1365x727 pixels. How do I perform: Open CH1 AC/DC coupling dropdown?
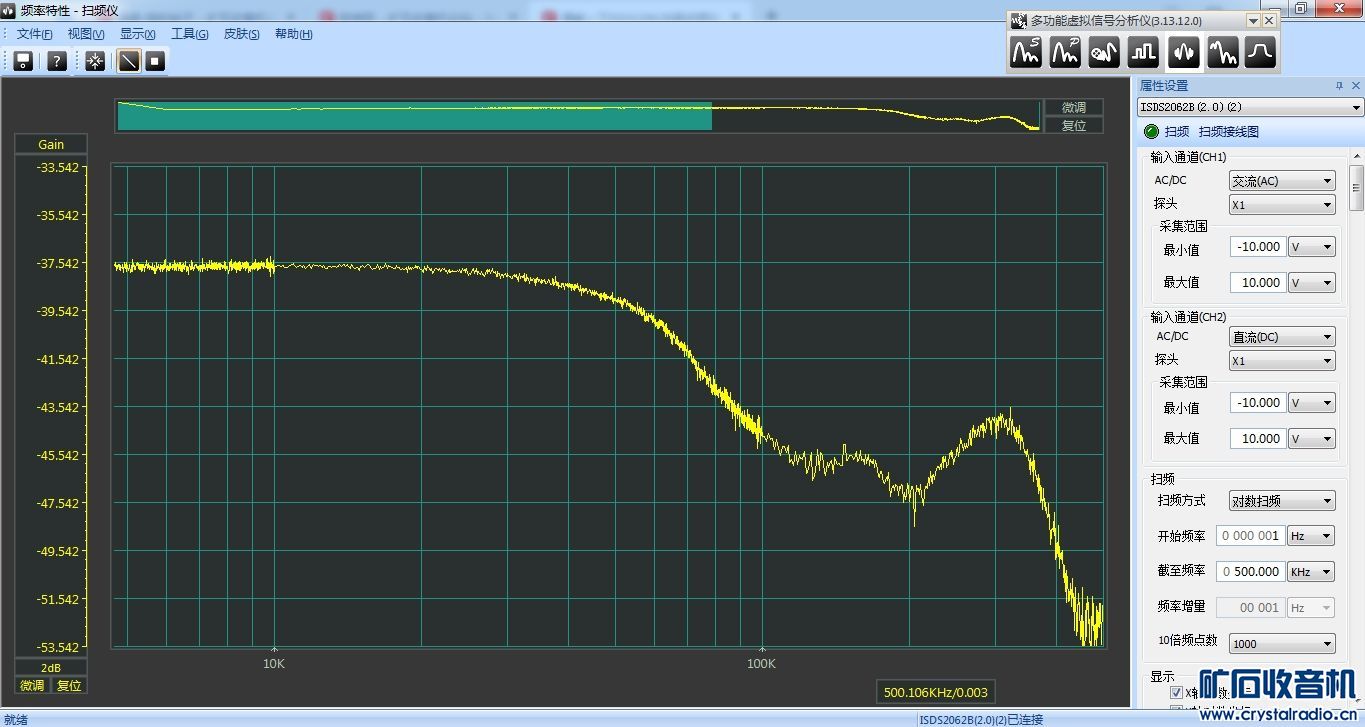(1282, 181)
